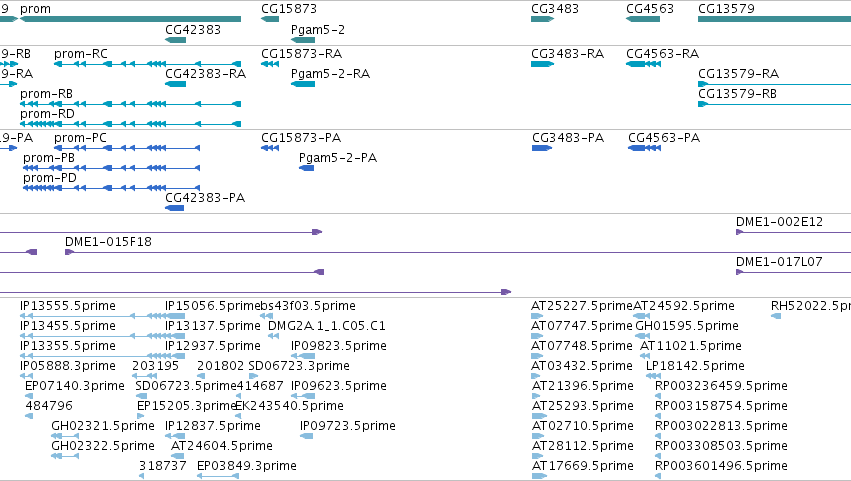Screen dimensions: 851x481
Task: Select the DME1-015F18 clone feature
Action: 458,252
